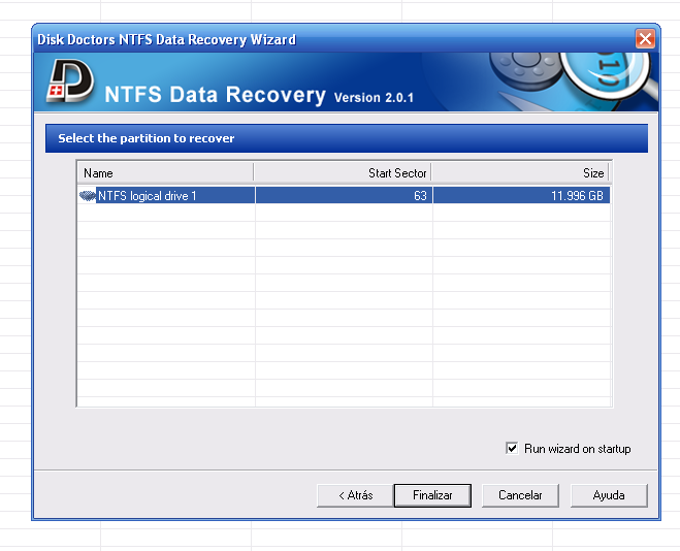Sort list by Start Sector column header
Image resolution: width=680 pixels, height=551 pixels.
(343, 173)
